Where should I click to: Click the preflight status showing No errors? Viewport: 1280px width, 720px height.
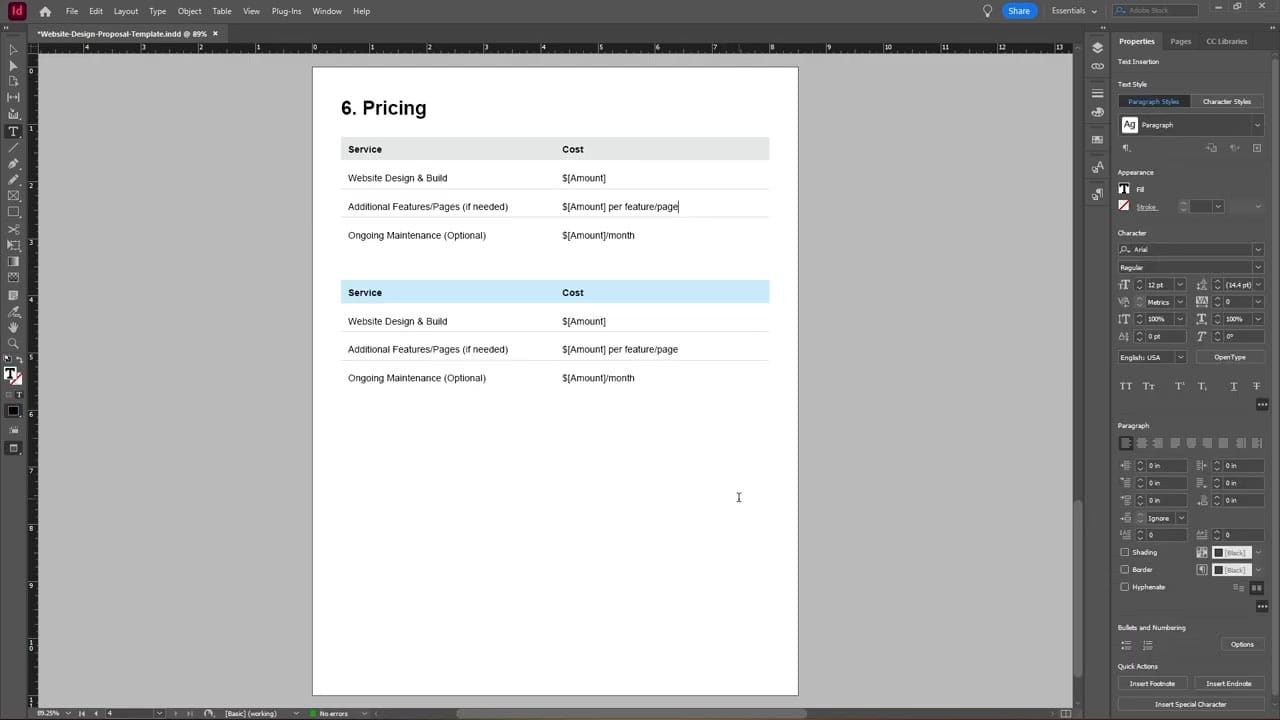tap(335, 714)
